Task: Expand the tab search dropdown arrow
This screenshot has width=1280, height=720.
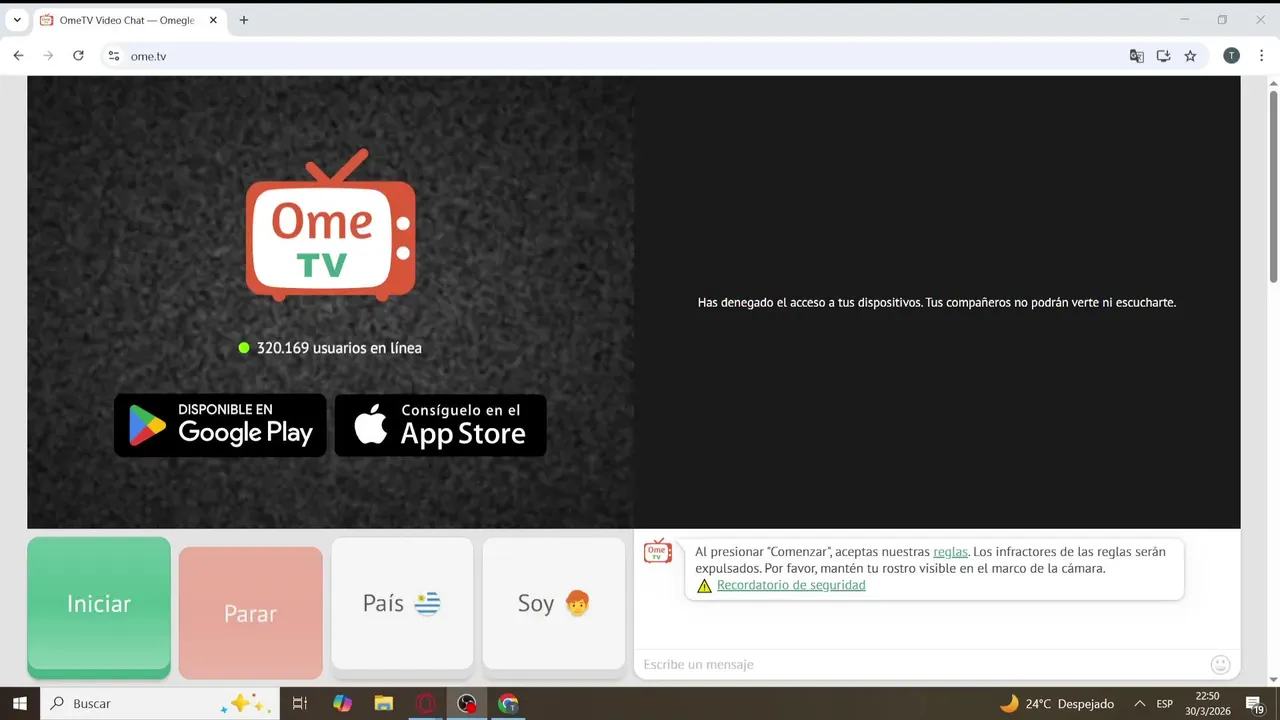Action: tap(17, 20)
